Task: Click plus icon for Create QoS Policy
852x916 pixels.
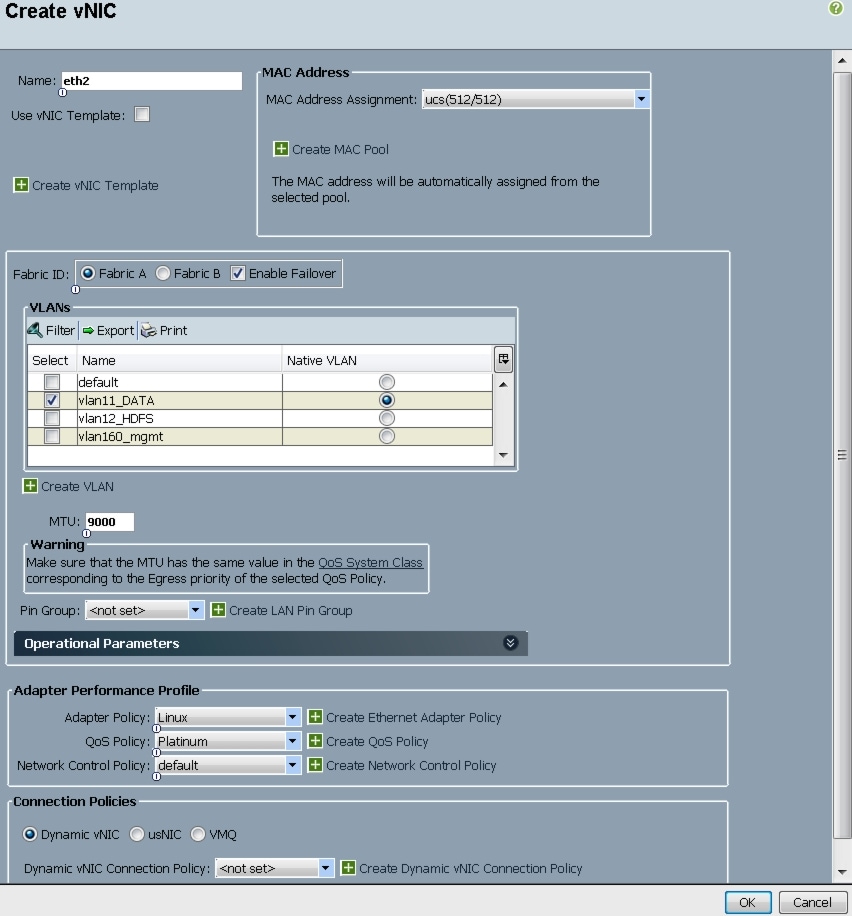Action: 315,741
